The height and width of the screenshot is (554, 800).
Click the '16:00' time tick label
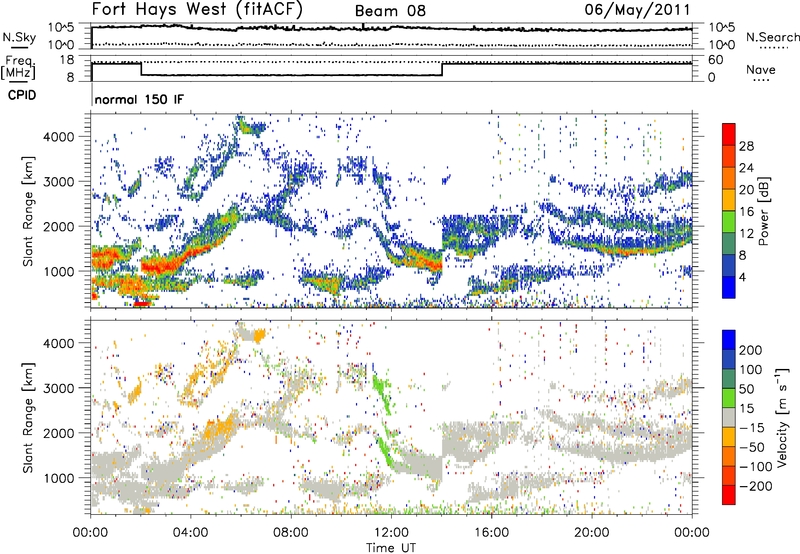491,533
